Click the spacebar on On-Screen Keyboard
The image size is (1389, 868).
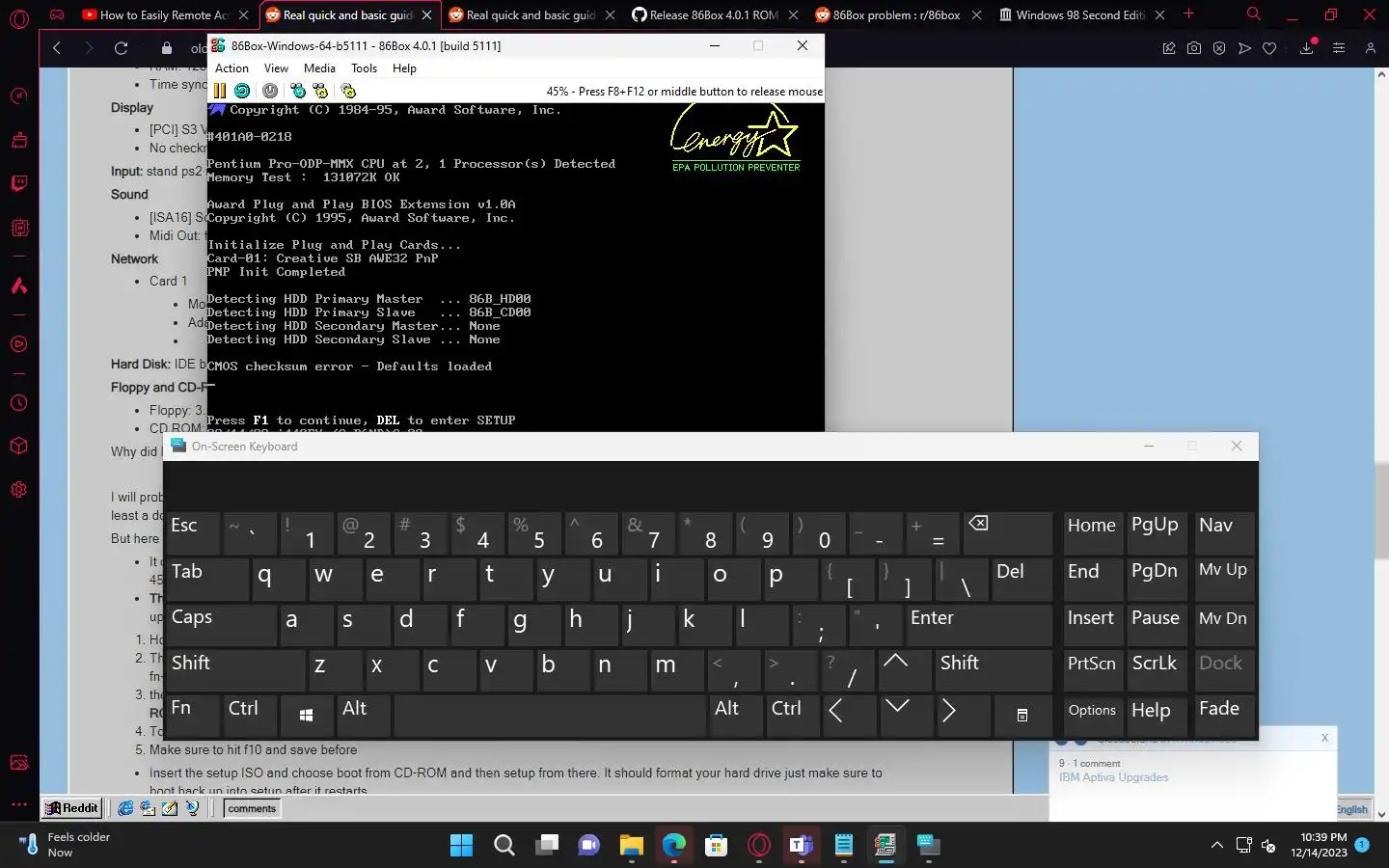[x=550, y=716]
